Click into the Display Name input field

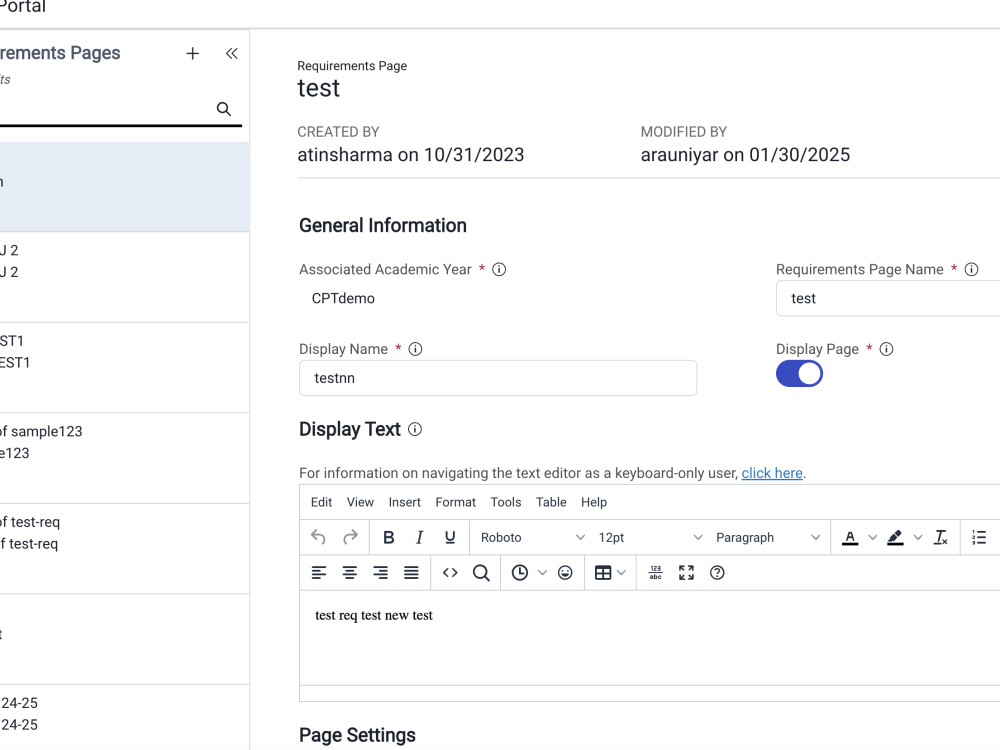[x=497, y=378]
